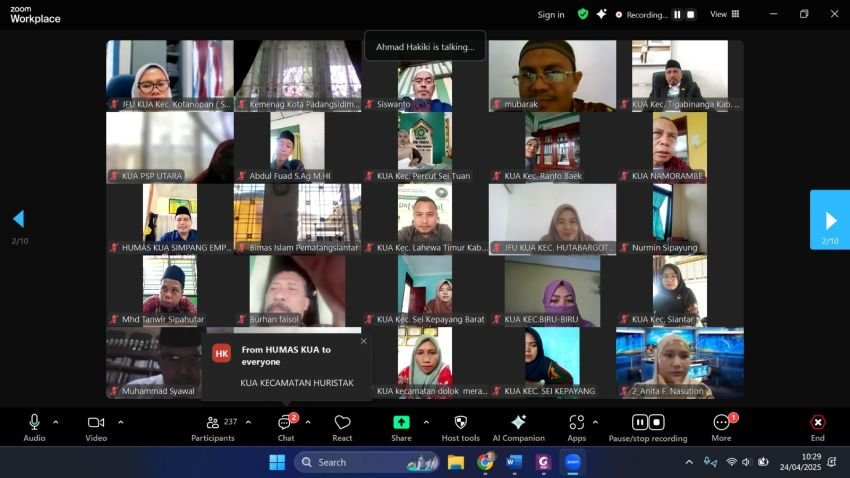Click the red End meeting button

coord(817,423)
